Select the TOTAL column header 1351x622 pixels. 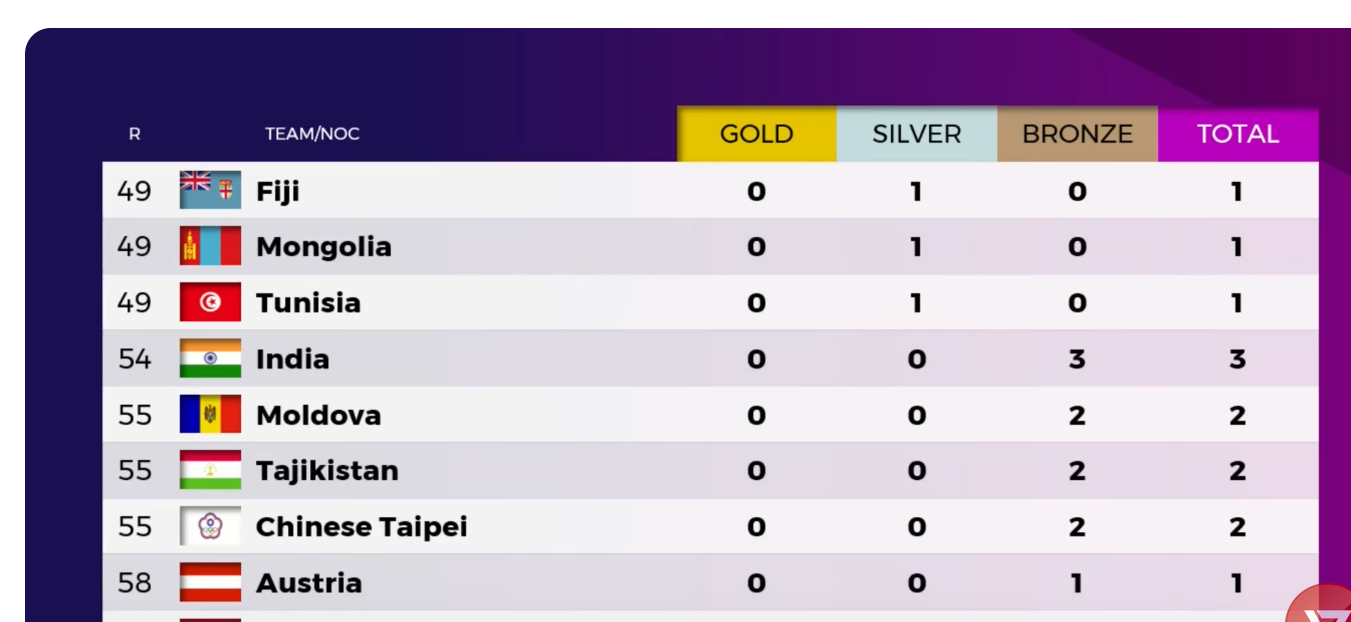1238,134
